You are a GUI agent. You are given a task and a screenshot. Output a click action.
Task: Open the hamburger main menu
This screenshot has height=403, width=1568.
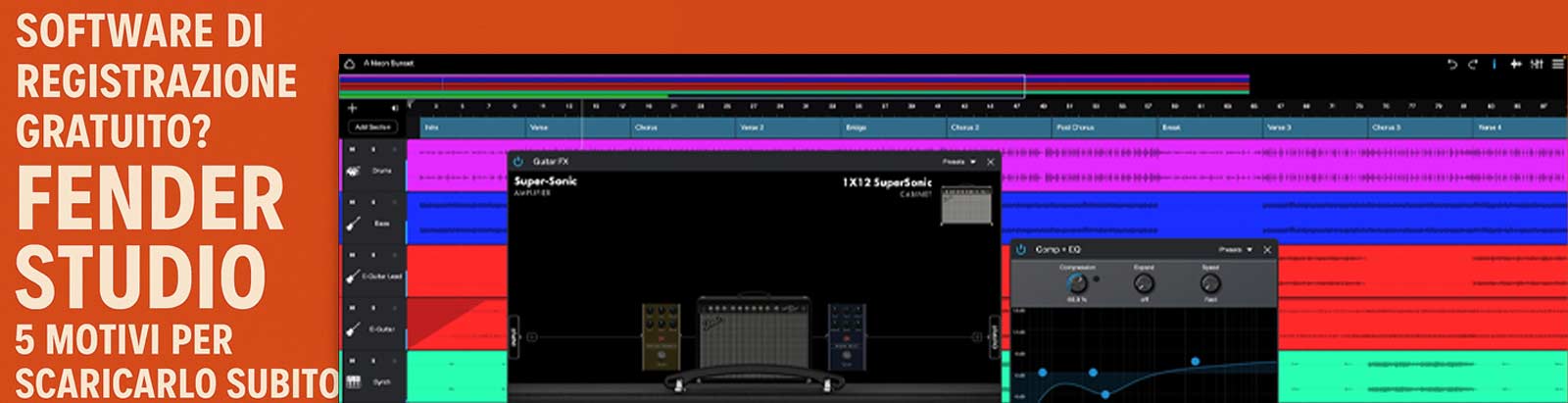click(1557, 64)
